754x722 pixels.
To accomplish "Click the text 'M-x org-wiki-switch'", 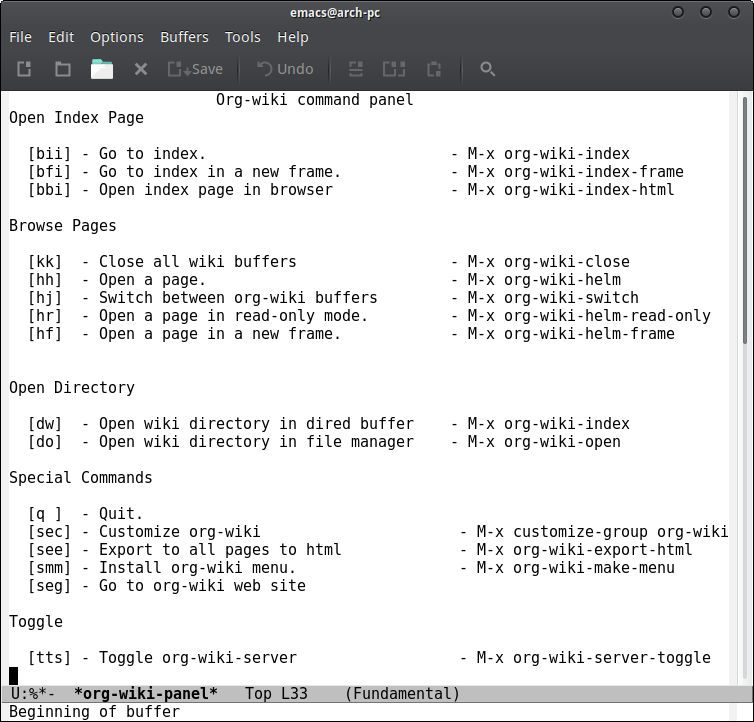I will click(x=553, y=298).
